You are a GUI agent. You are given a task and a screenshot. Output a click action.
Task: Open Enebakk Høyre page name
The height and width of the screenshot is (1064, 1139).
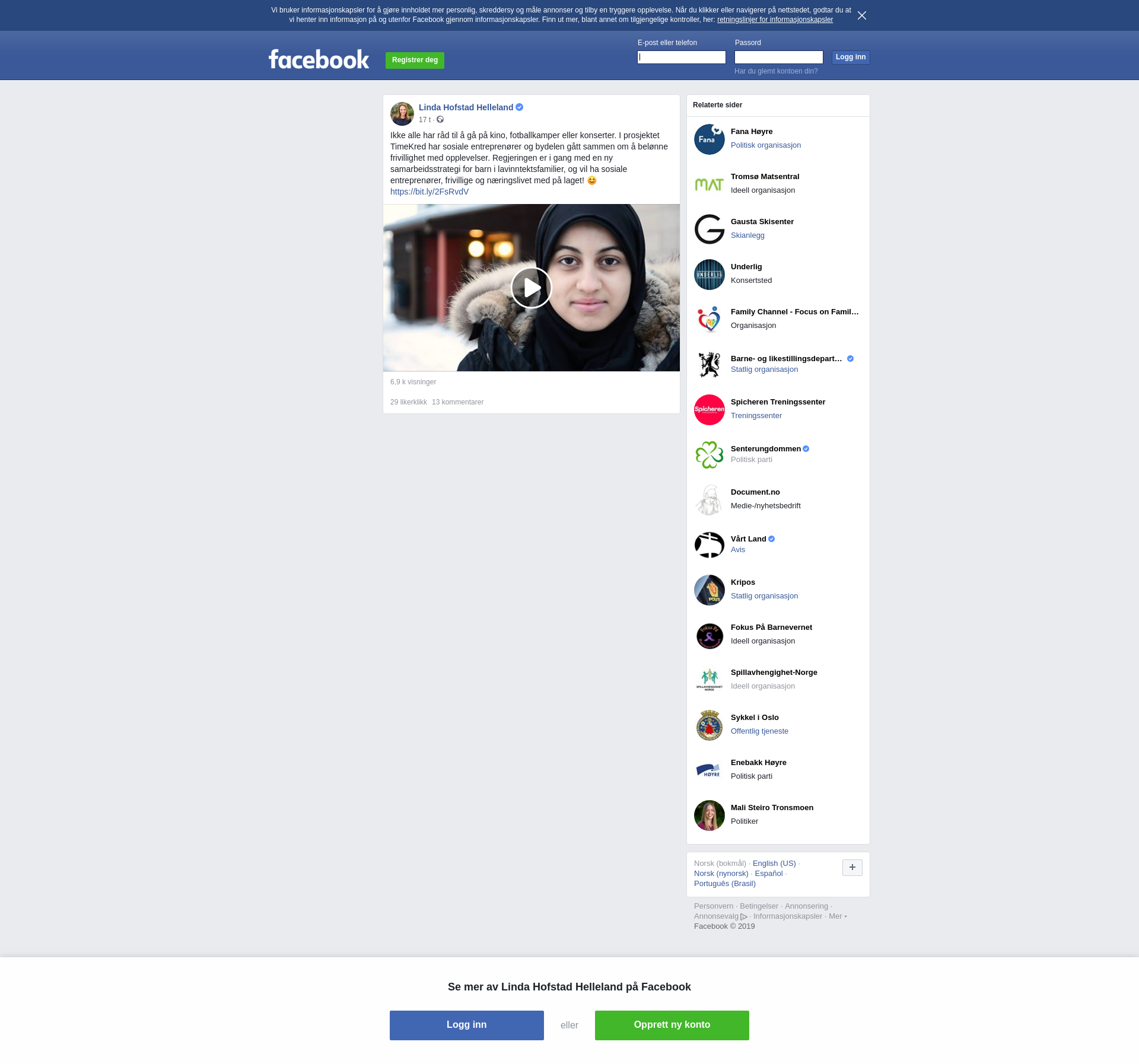(x=759, y=763)
